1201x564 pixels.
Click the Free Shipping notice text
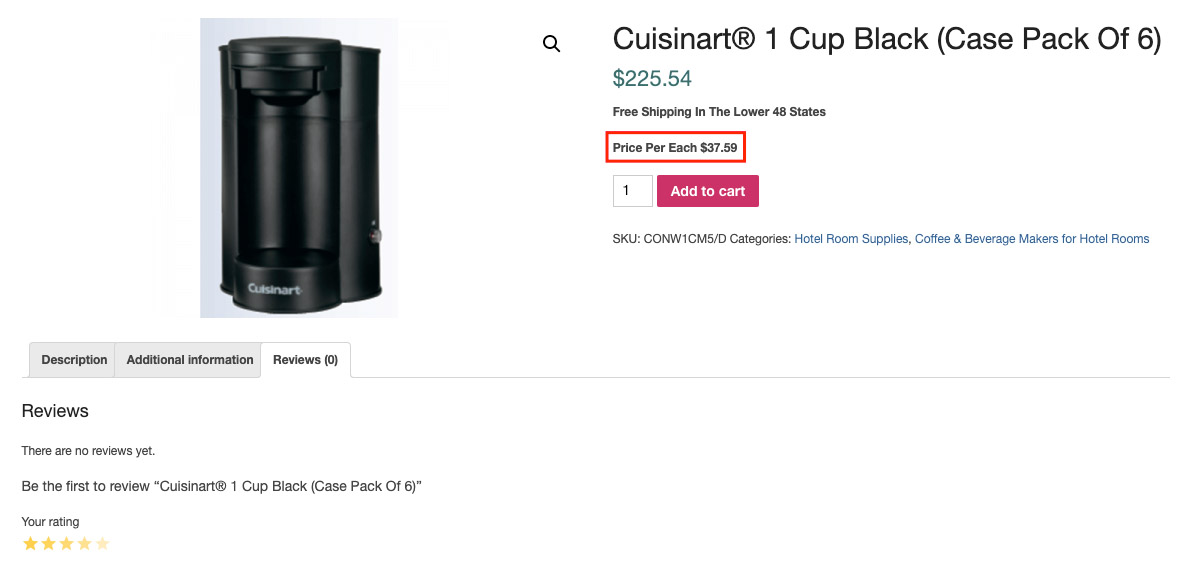point(719,112)
